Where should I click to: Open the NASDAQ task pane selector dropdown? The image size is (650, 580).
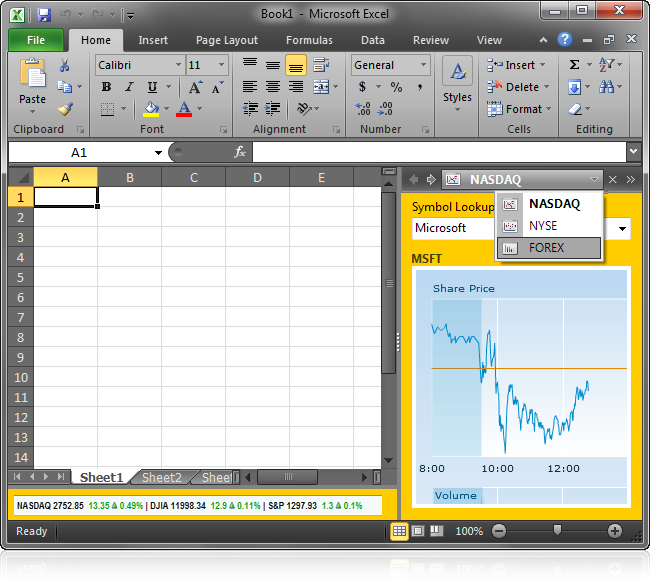[x=594, y=180]
